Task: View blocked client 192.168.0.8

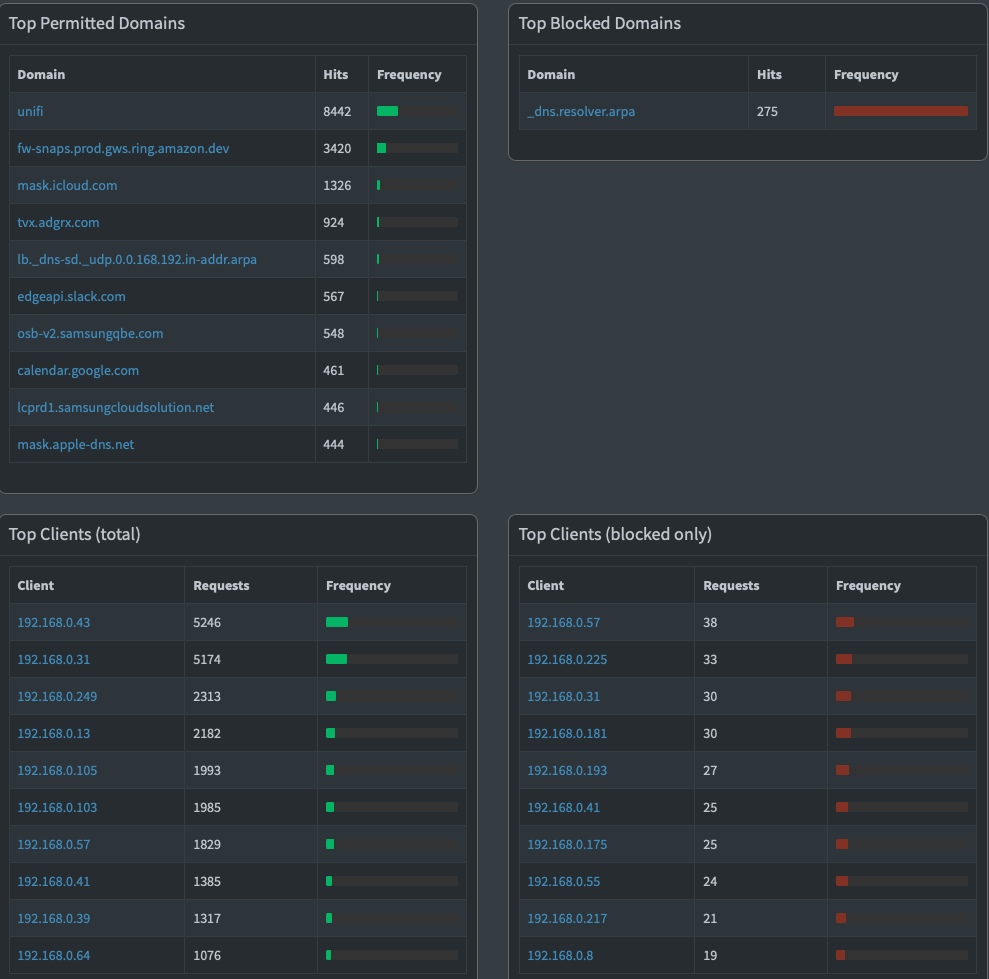Action: 560,955
